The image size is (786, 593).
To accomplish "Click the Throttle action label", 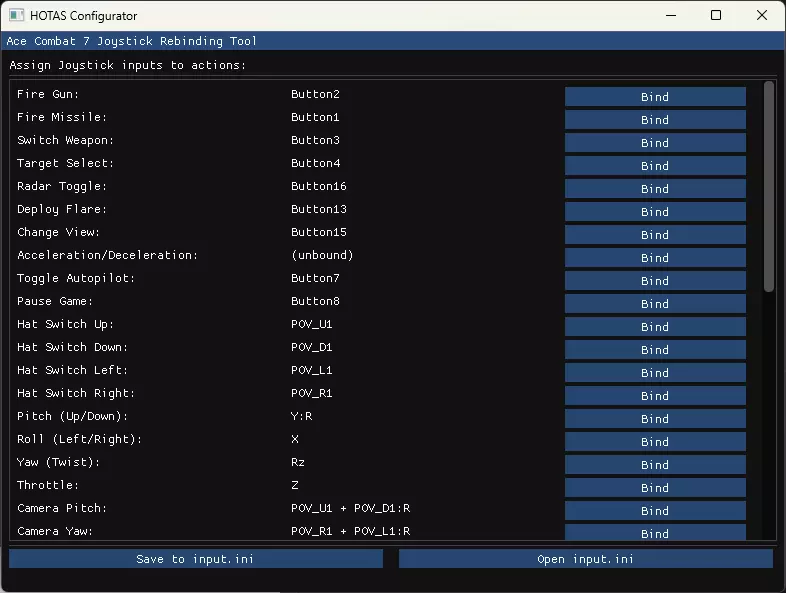I will 48,485.
